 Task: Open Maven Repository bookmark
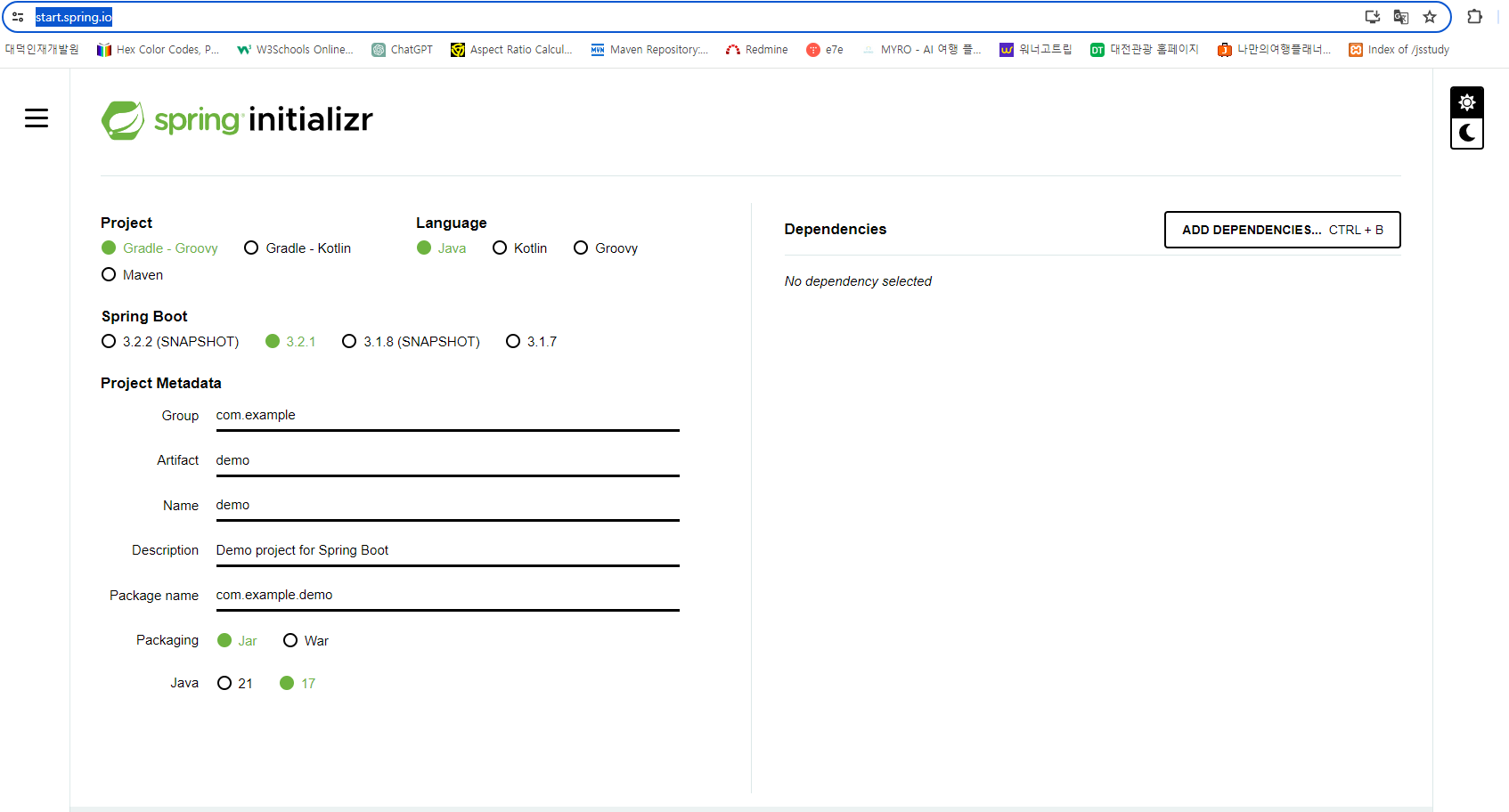click(x=649, y=50)
